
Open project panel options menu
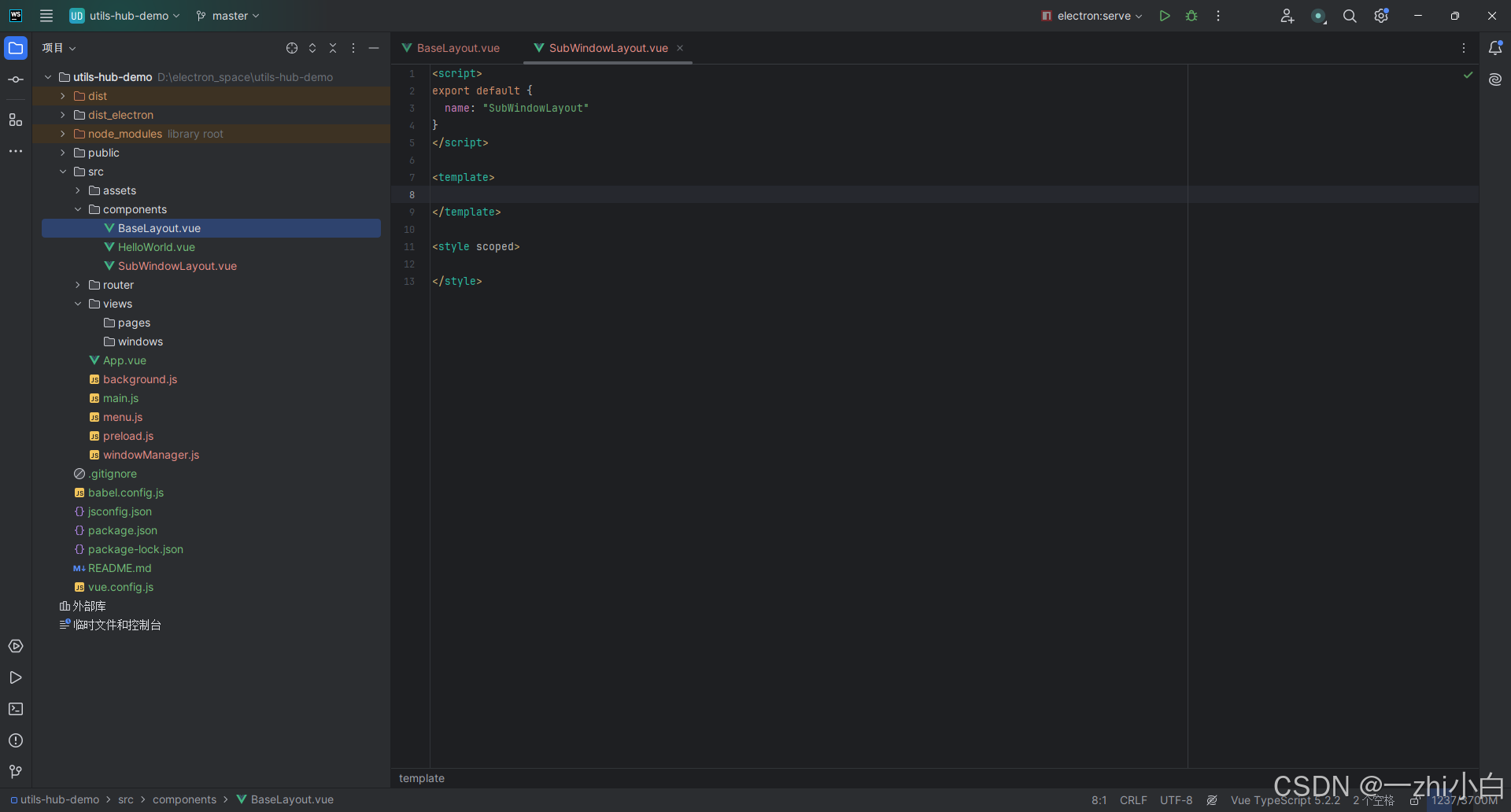click(353, 48)
